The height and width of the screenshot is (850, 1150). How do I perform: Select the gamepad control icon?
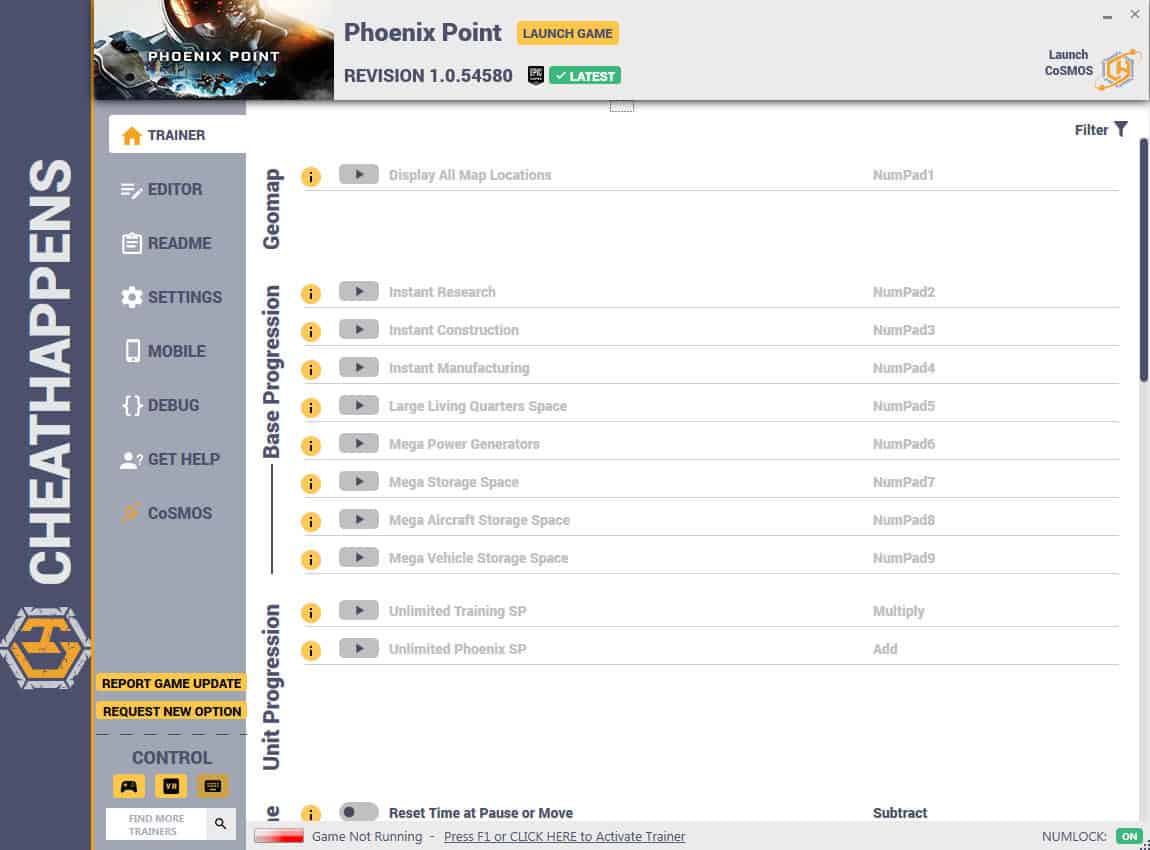tap(129, 786)
